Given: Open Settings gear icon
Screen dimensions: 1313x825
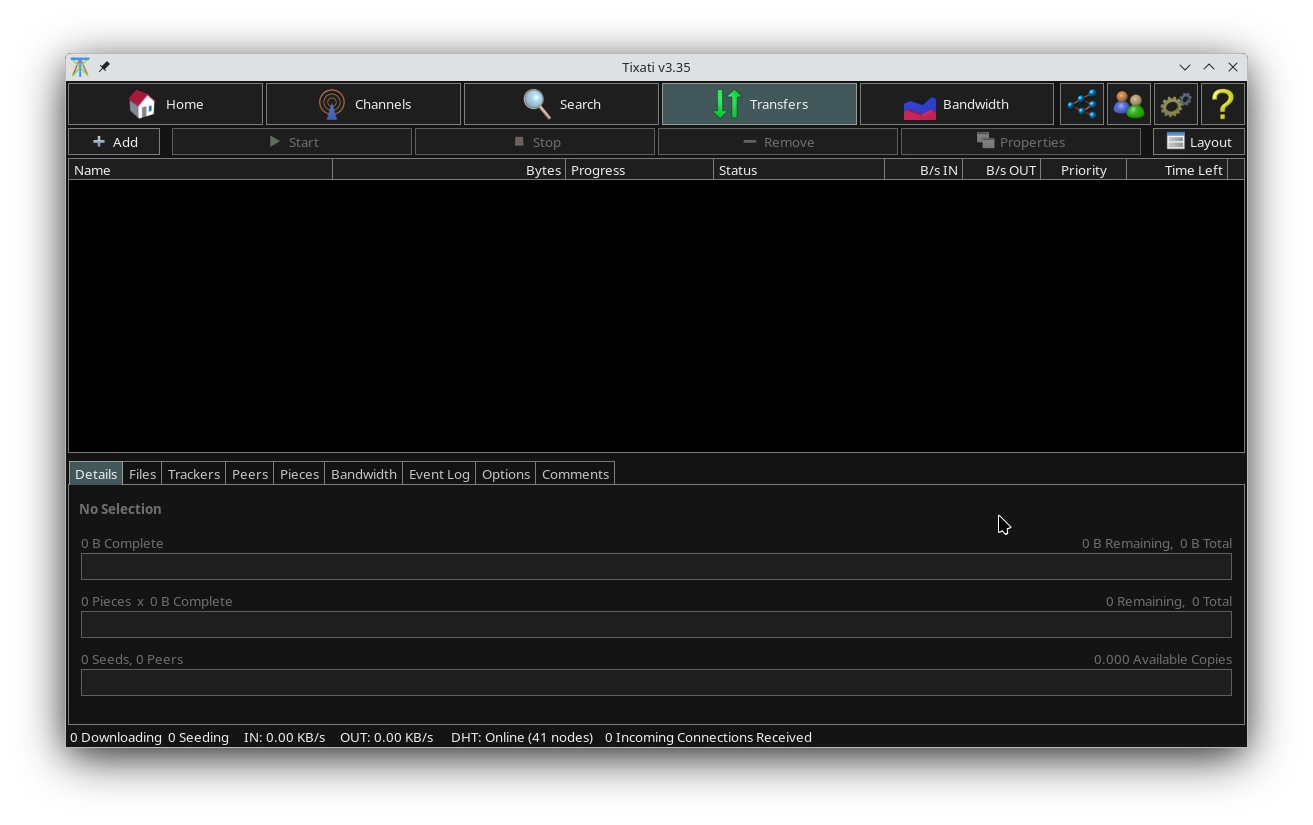Looking at the screenshot, I should tap(1176, 104).
